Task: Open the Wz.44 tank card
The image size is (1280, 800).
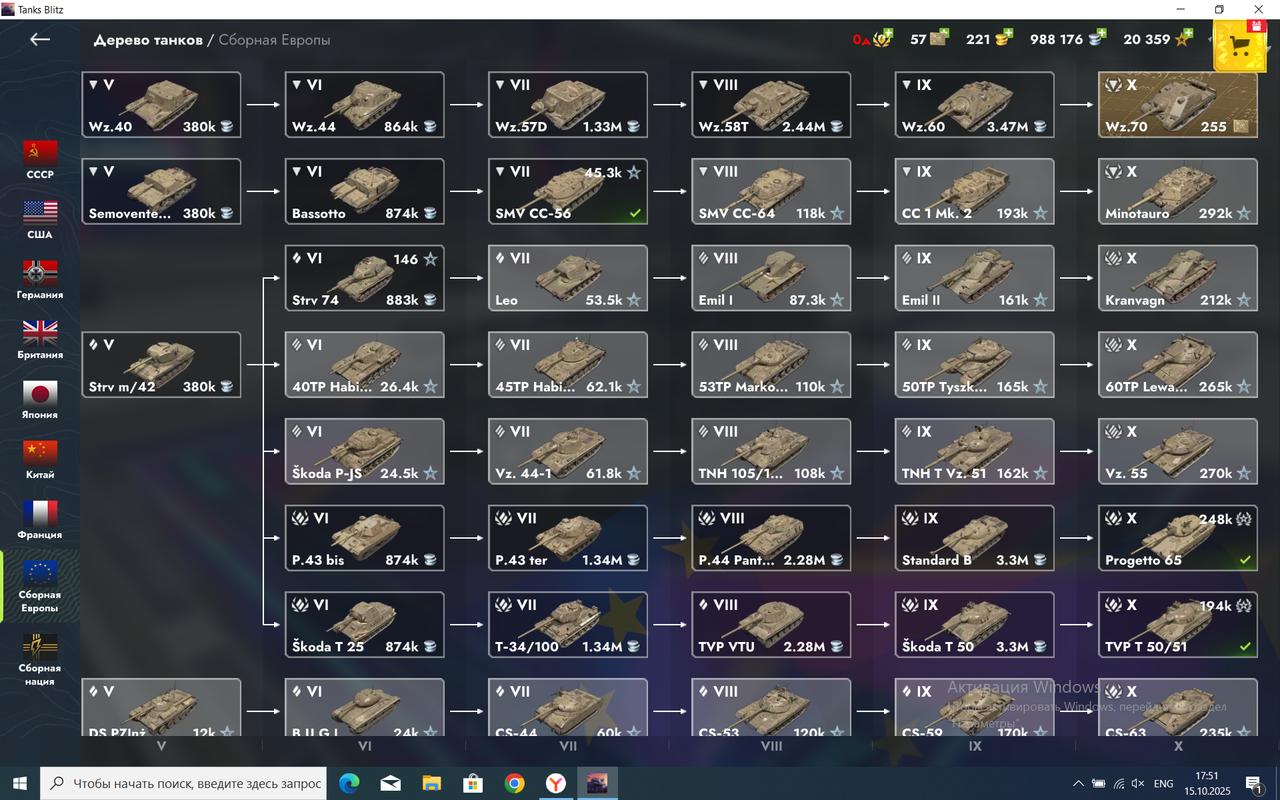Action: (365, 105)
